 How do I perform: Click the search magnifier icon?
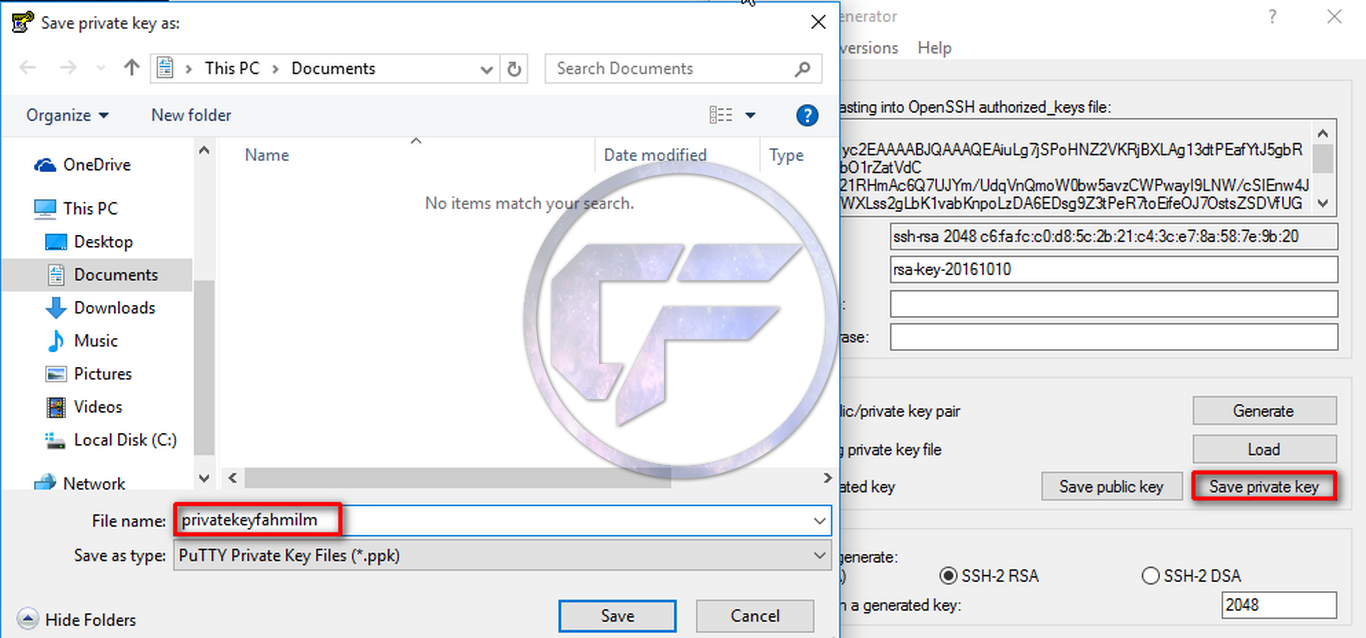pos(802,69)
